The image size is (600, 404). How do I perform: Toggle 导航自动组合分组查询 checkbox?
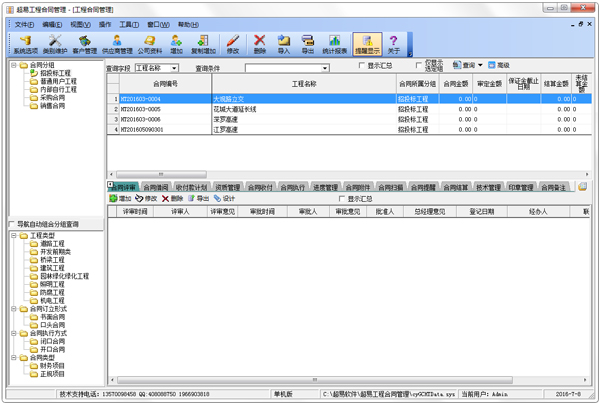[11, 224]
